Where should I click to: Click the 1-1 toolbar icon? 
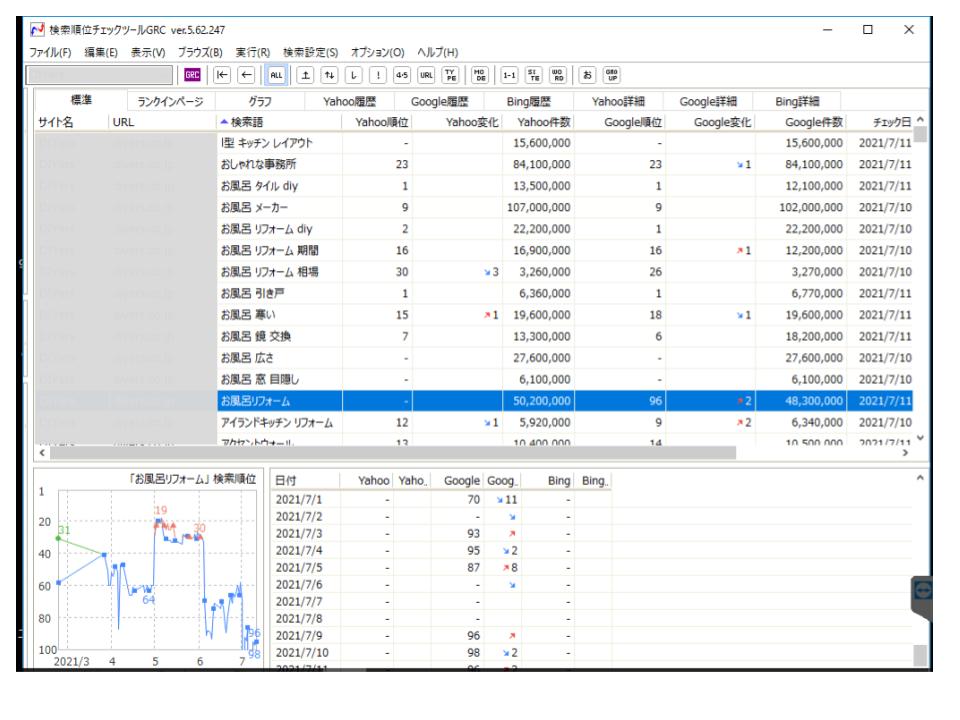(509, 75)
